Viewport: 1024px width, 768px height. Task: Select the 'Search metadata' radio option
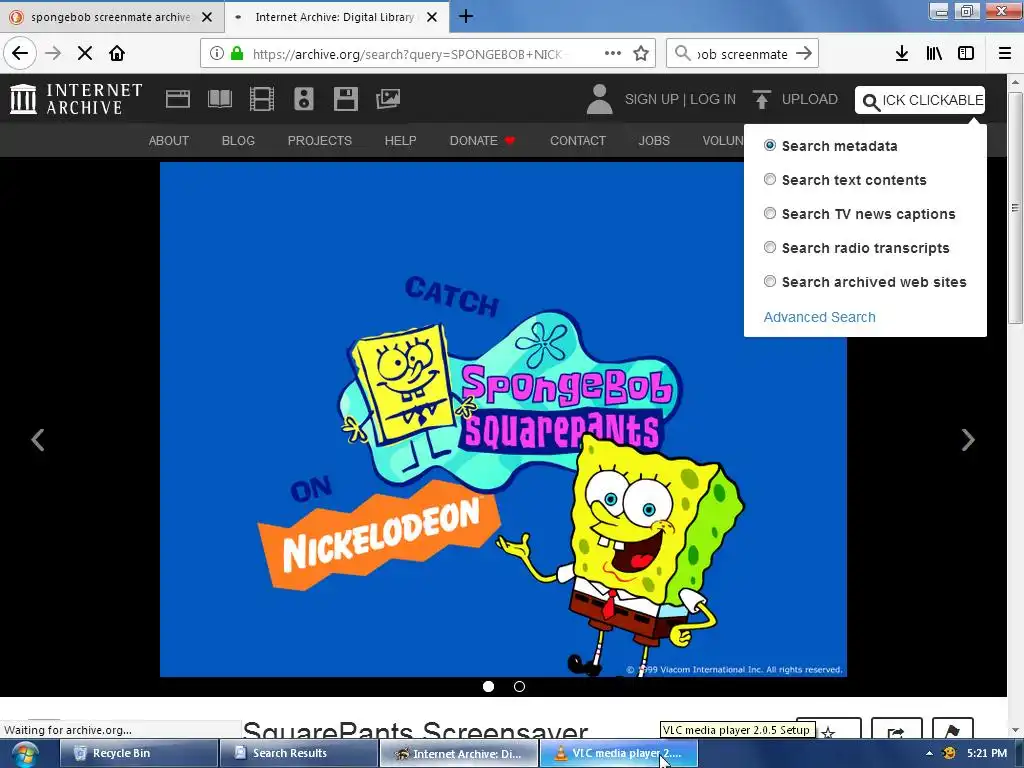[x=770, y=145]
